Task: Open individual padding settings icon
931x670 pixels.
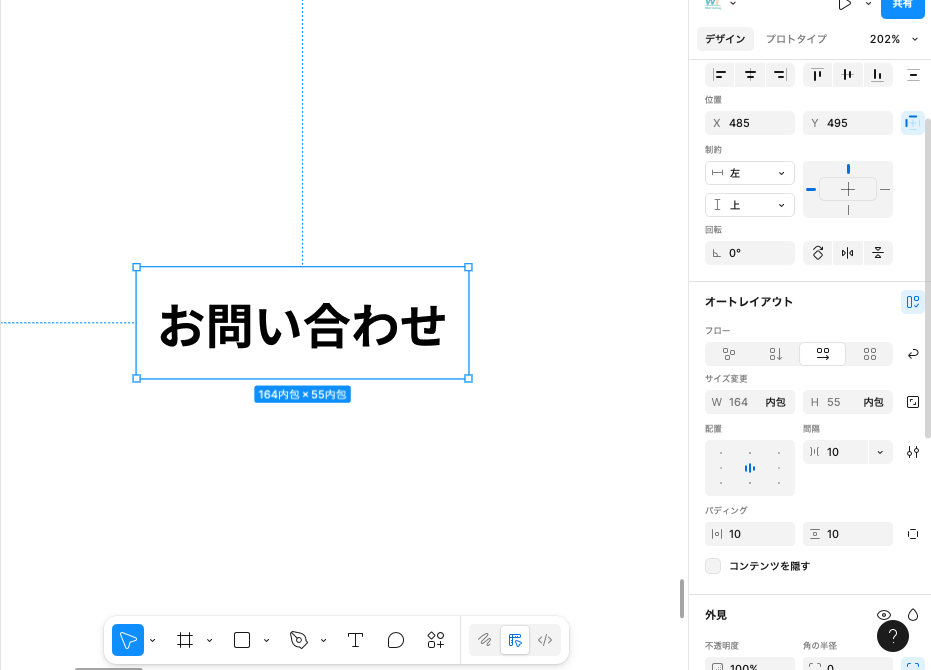Action: point(912,534)
